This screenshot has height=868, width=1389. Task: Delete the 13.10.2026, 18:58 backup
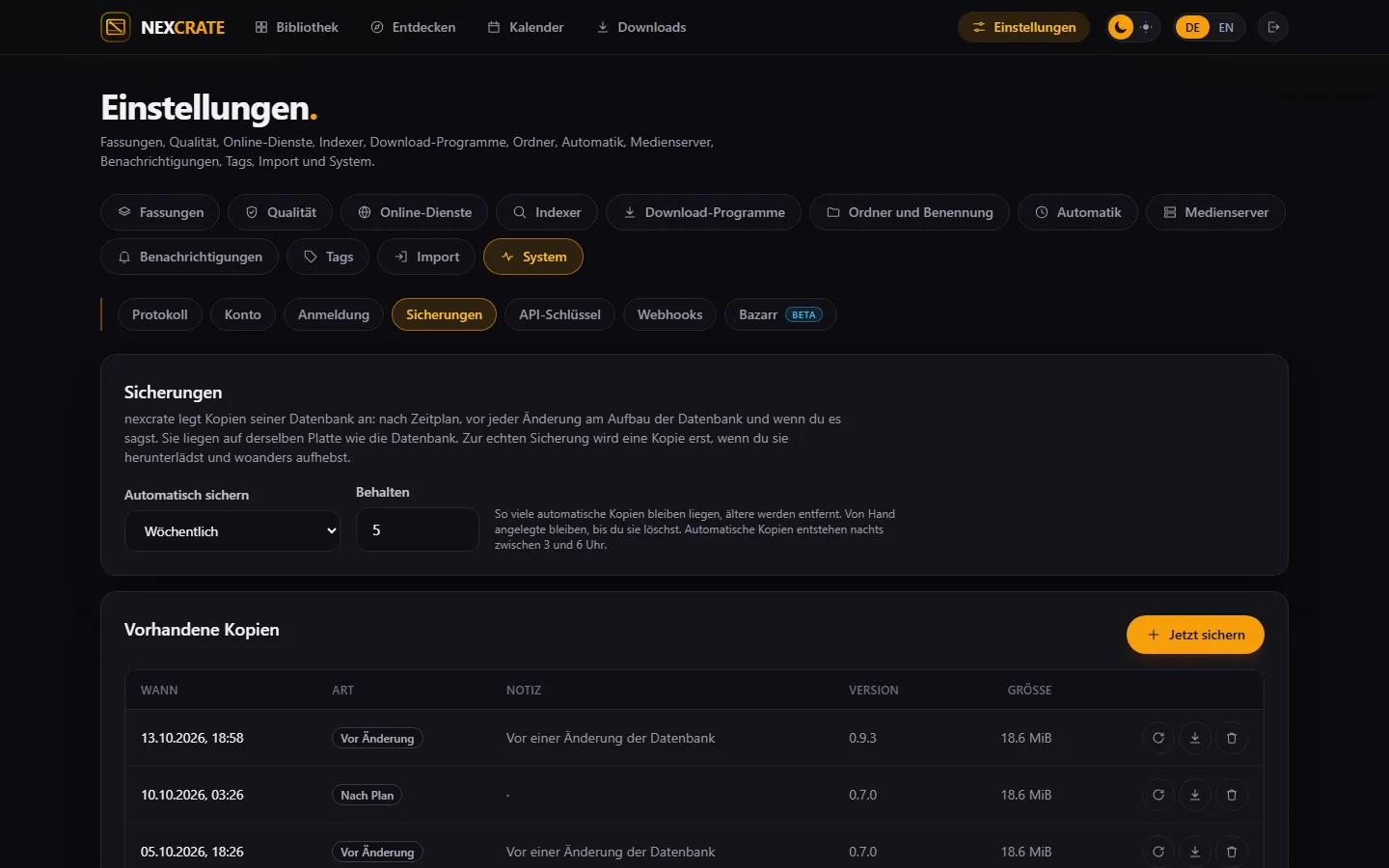click(x=1232, y=738)
